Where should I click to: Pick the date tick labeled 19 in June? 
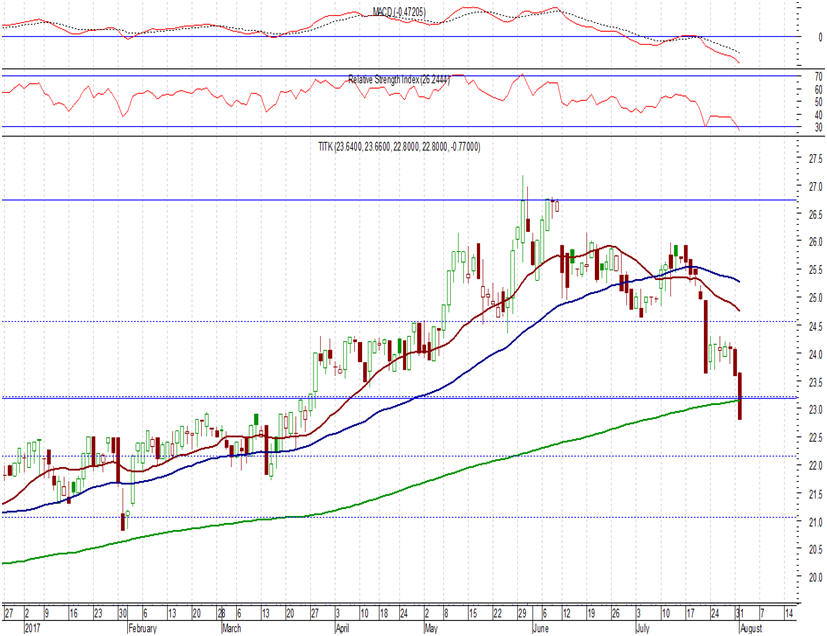[591, 613]
